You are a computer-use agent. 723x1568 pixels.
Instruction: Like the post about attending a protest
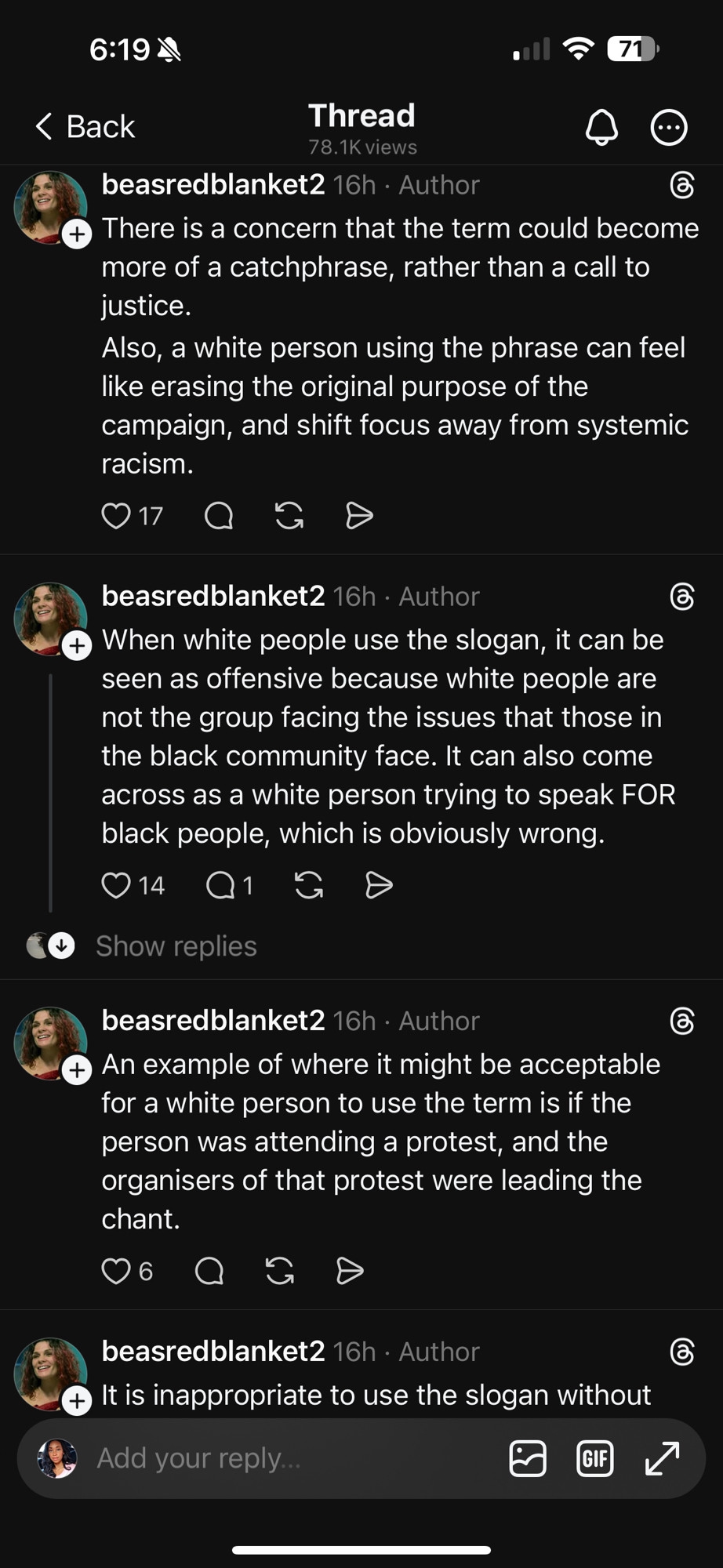pyautogui.click(x=116, y=1271)
